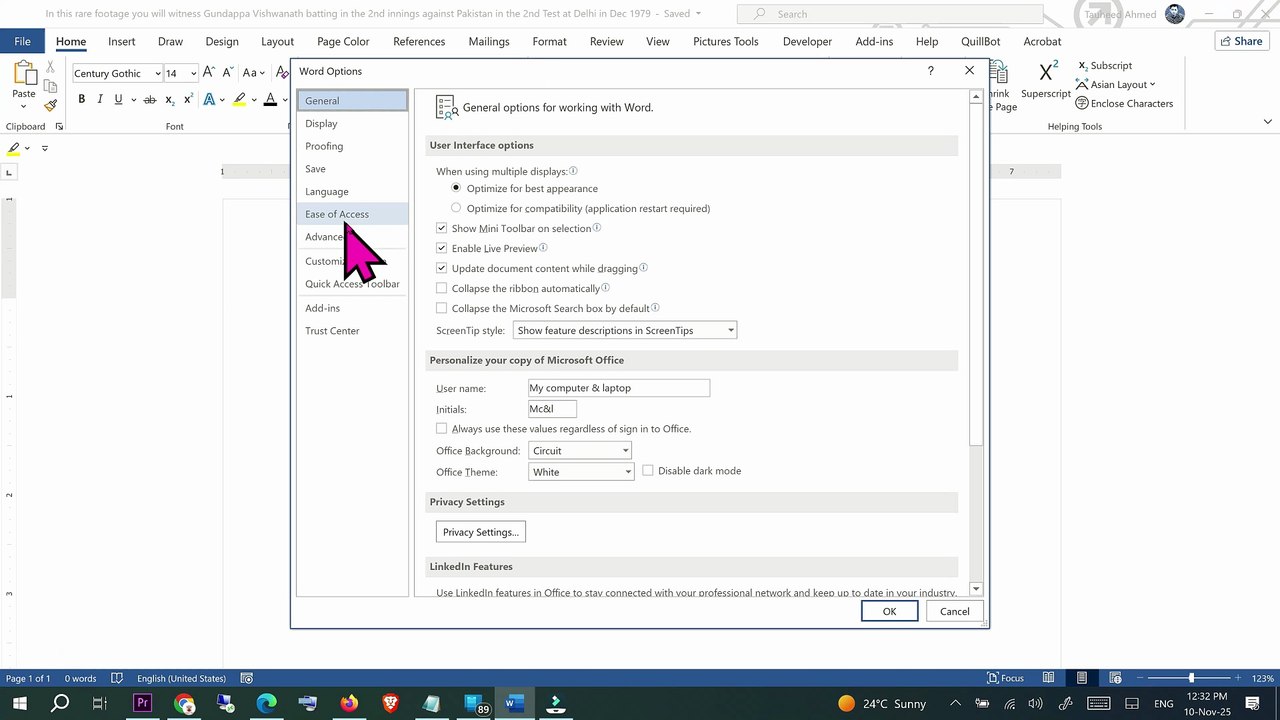Check Disable dark mode checkbox

(x=648, y=471)
